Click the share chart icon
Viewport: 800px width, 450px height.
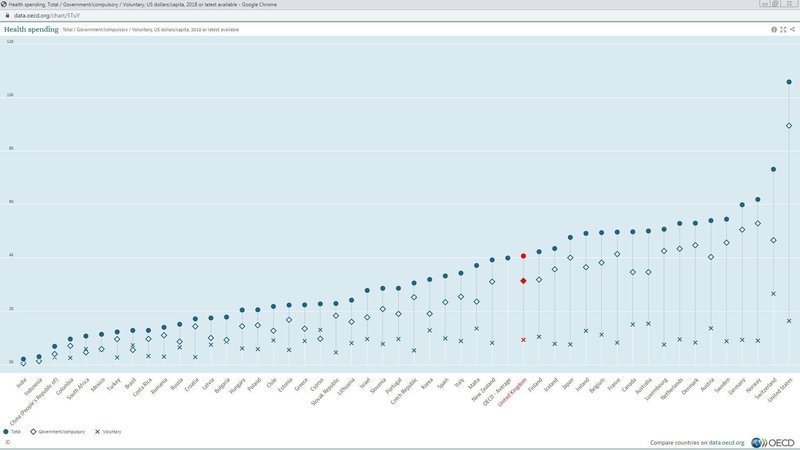tap(792, 30)
